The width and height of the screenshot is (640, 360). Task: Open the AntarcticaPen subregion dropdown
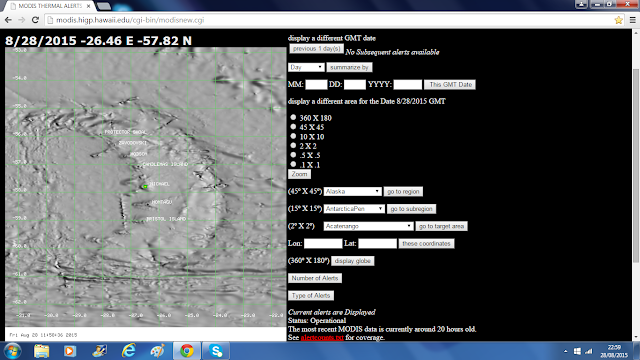(354, 209)
